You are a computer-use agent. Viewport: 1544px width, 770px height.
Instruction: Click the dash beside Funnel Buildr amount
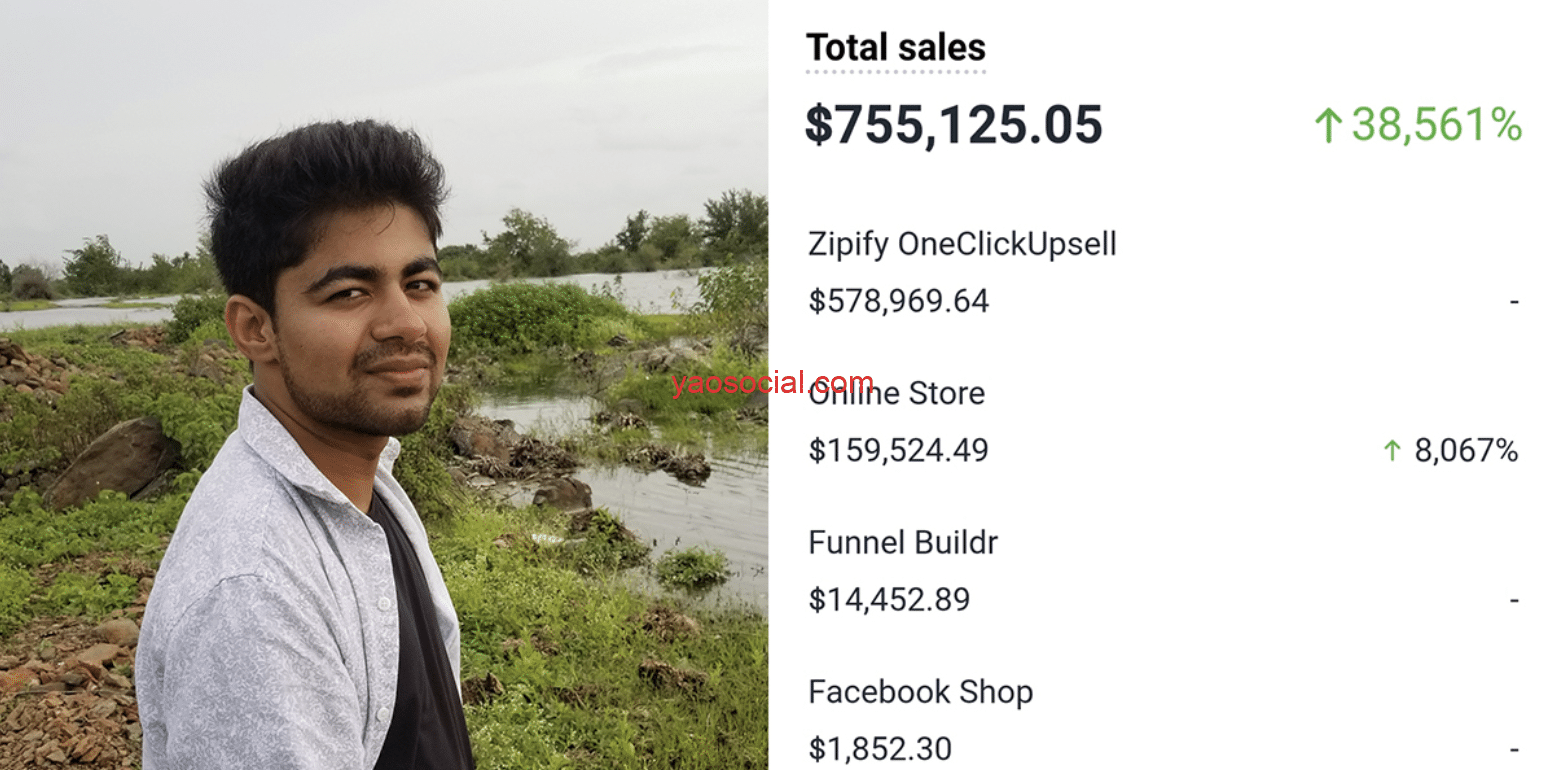1514,600
